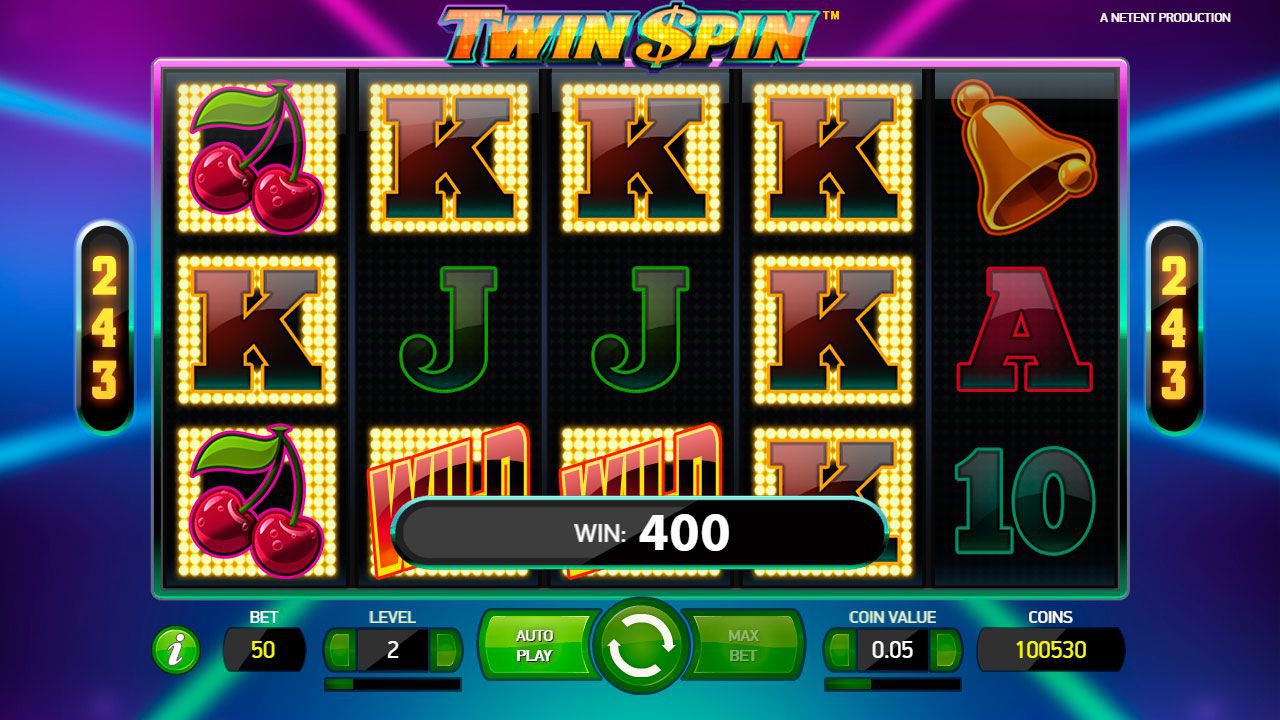Raise the coin value with right arrow
The image size is (1280, 720).
(946, 650)
